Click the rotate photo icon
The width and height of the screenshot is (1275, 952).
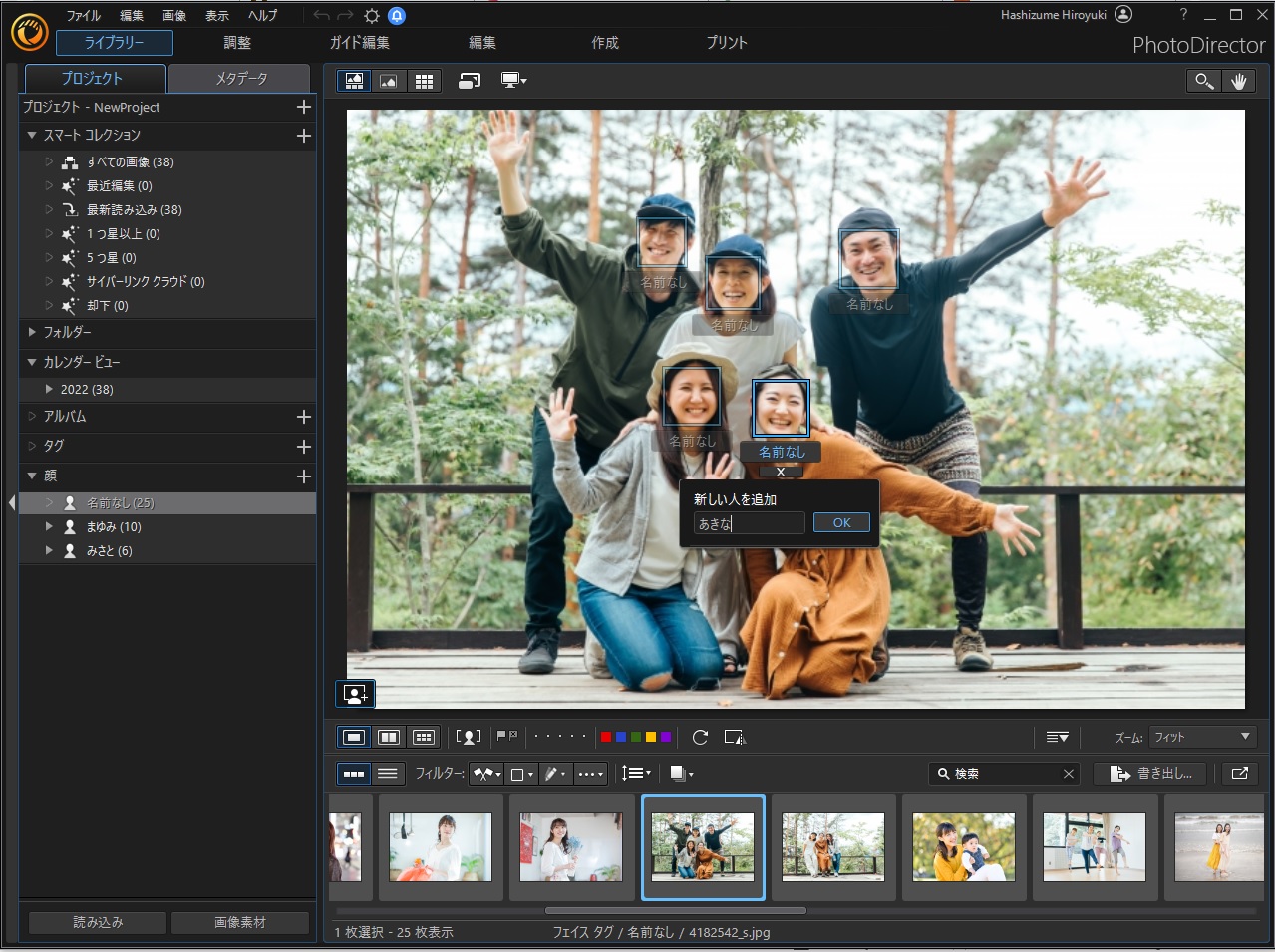coord(700,737)
